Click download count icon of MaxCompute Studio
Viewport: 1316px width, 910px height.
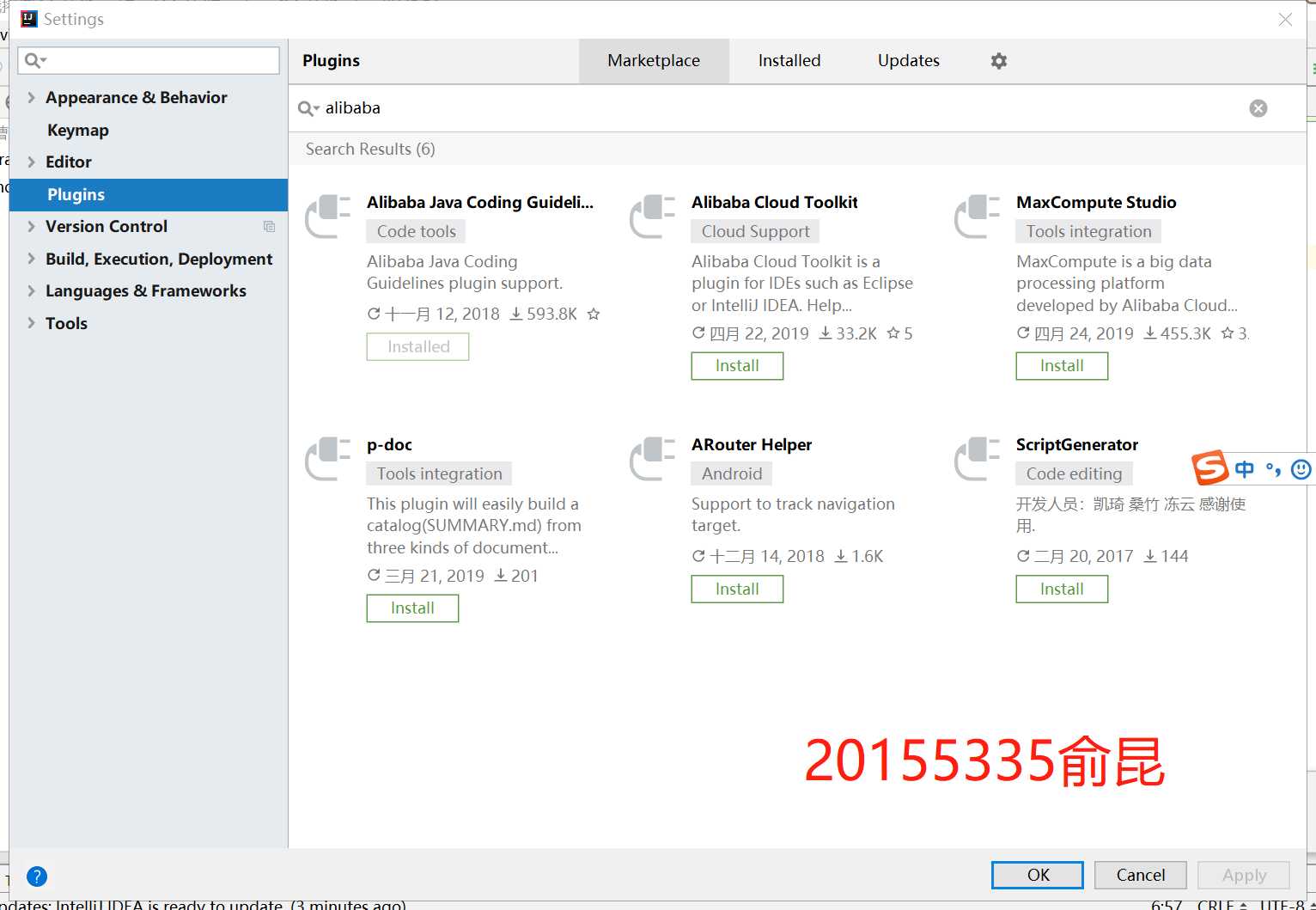point(1150,333)
